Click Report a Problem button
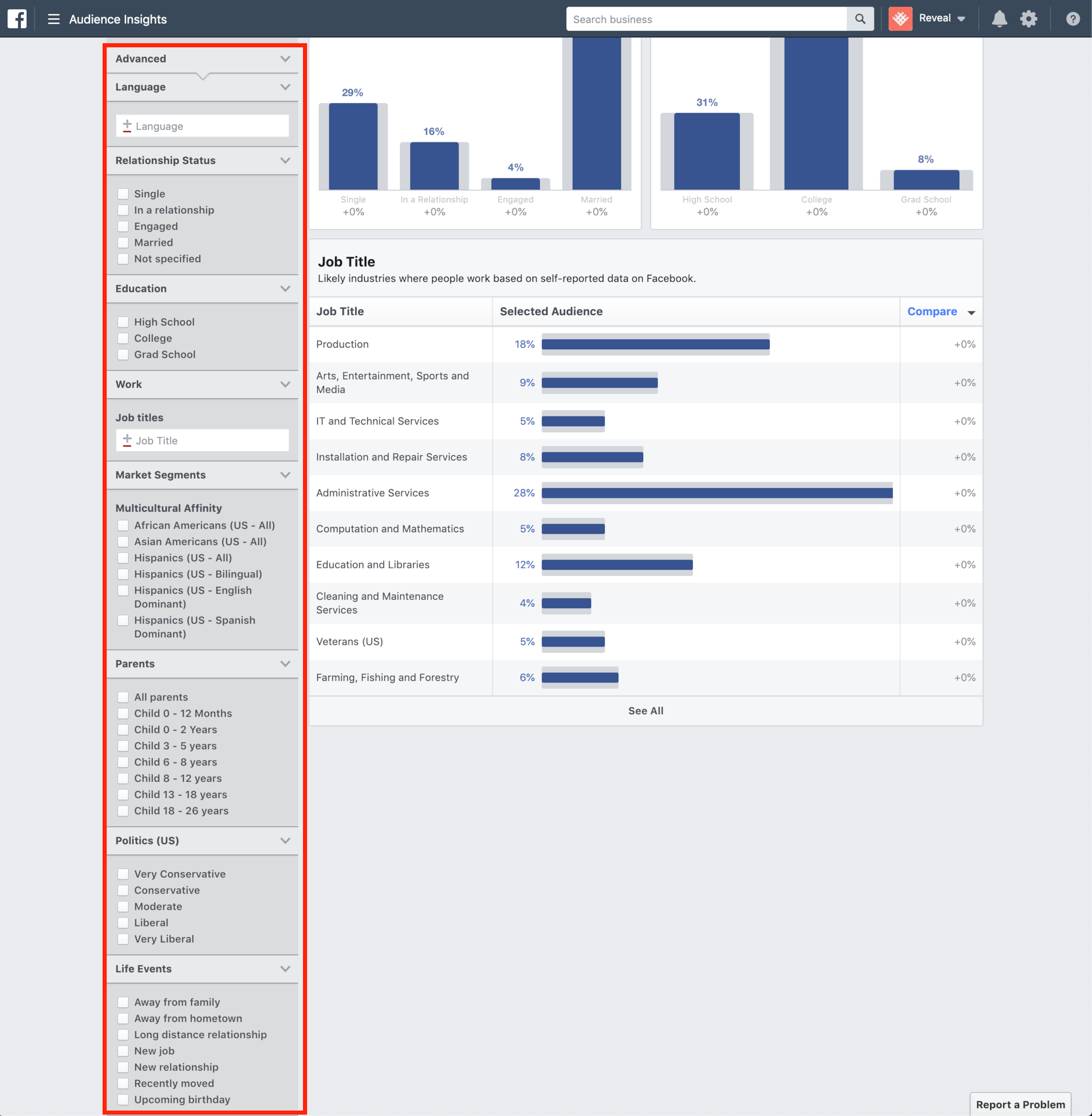The image size is (1092, 1116). click(x=1020, y=1104)
